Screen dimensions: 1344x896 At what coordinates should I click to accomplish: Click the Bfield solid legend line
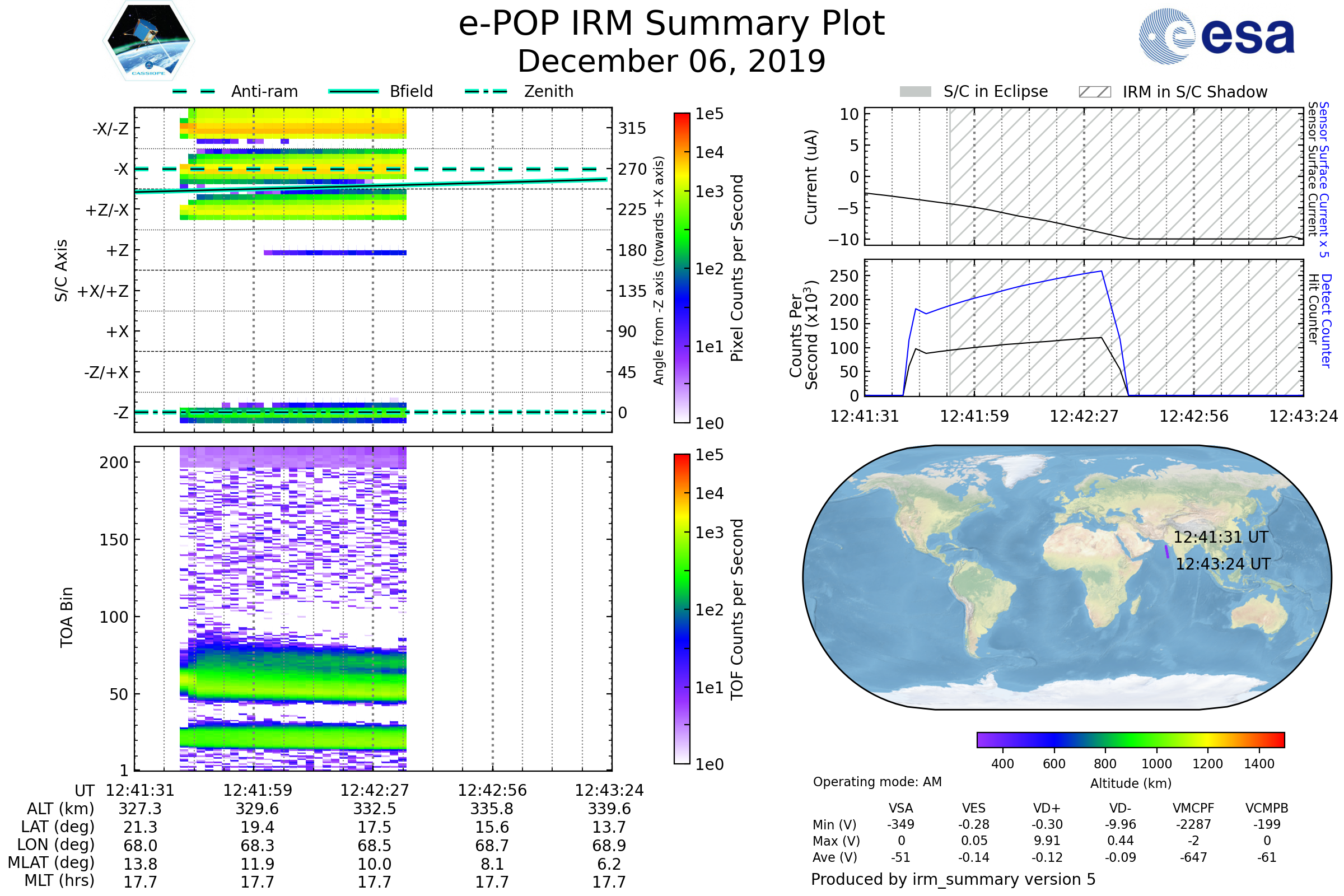353,91
